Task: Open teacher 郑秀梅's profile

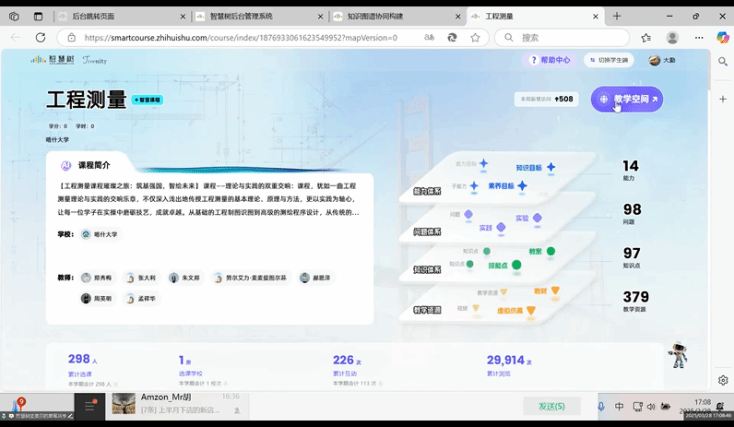Action: point(95,278)
